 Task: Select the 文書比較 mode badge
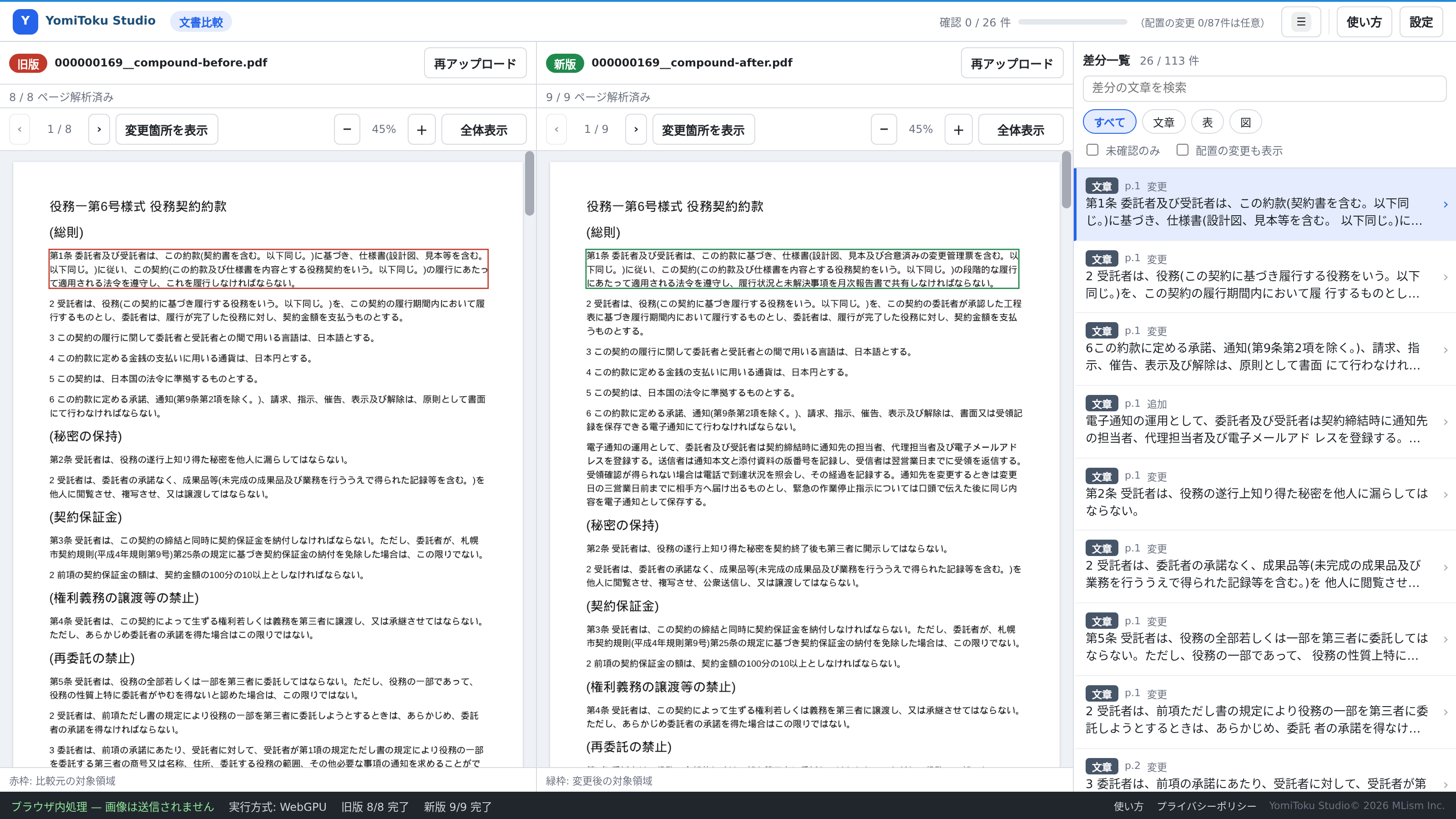coord(201,21)
